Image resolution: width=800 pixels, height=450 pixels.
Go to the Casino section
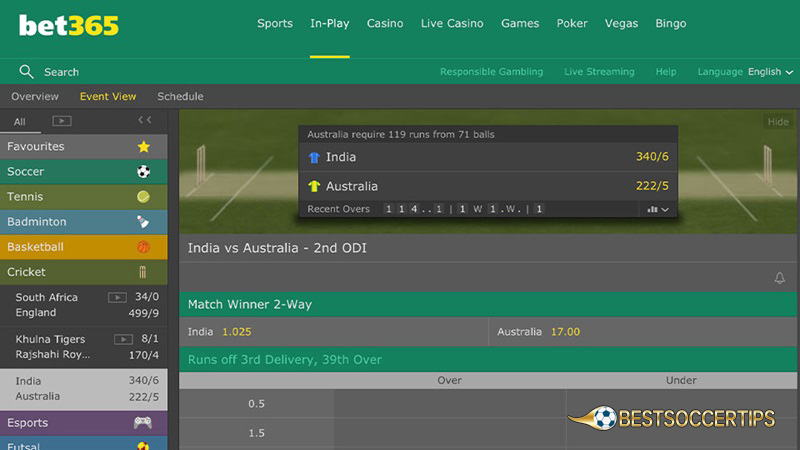point(385,23)
